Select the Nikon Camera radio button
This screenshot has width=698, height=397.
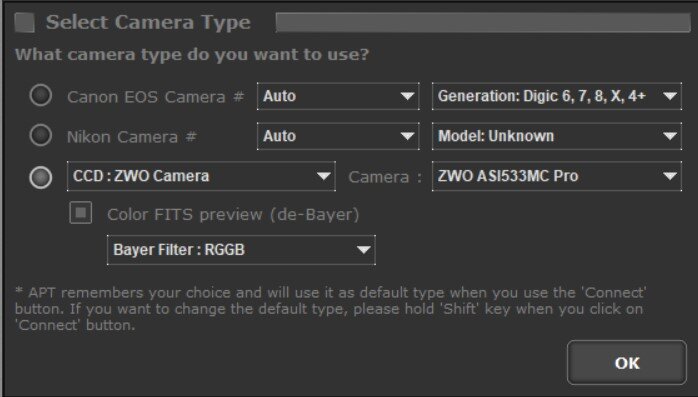[41, 135]
